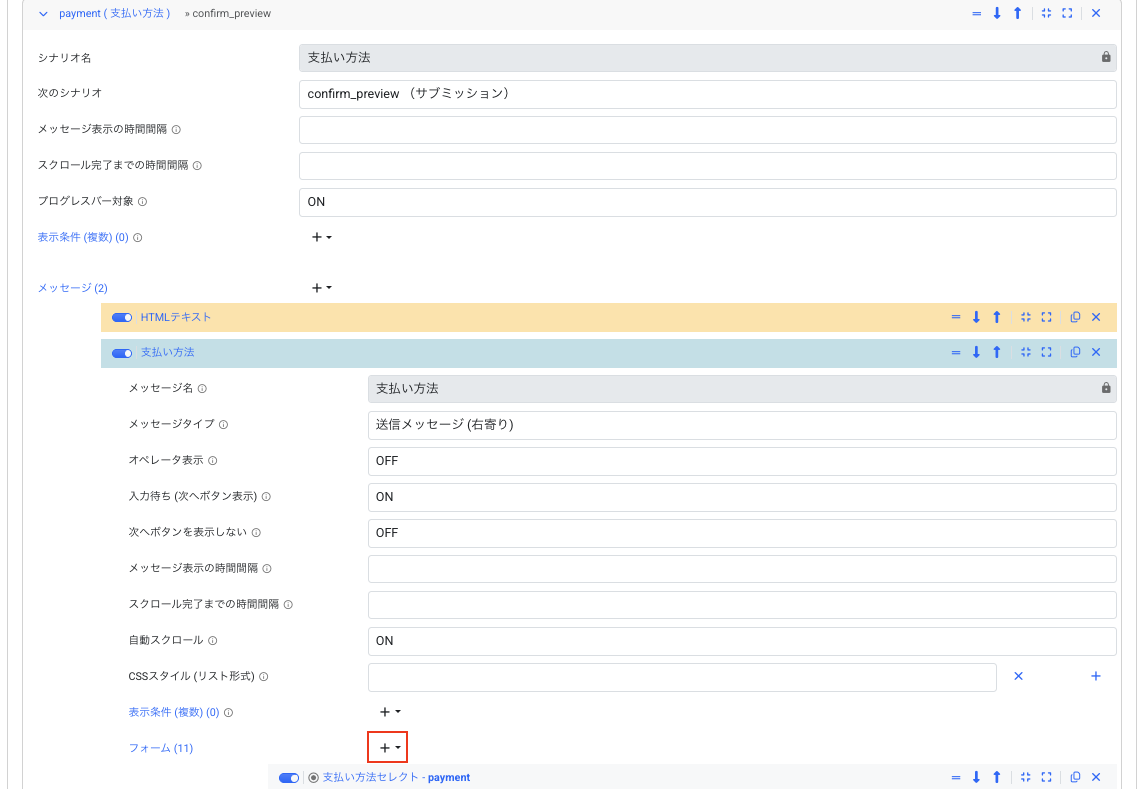Delete the 支払い方法 message

point(1096,352)
